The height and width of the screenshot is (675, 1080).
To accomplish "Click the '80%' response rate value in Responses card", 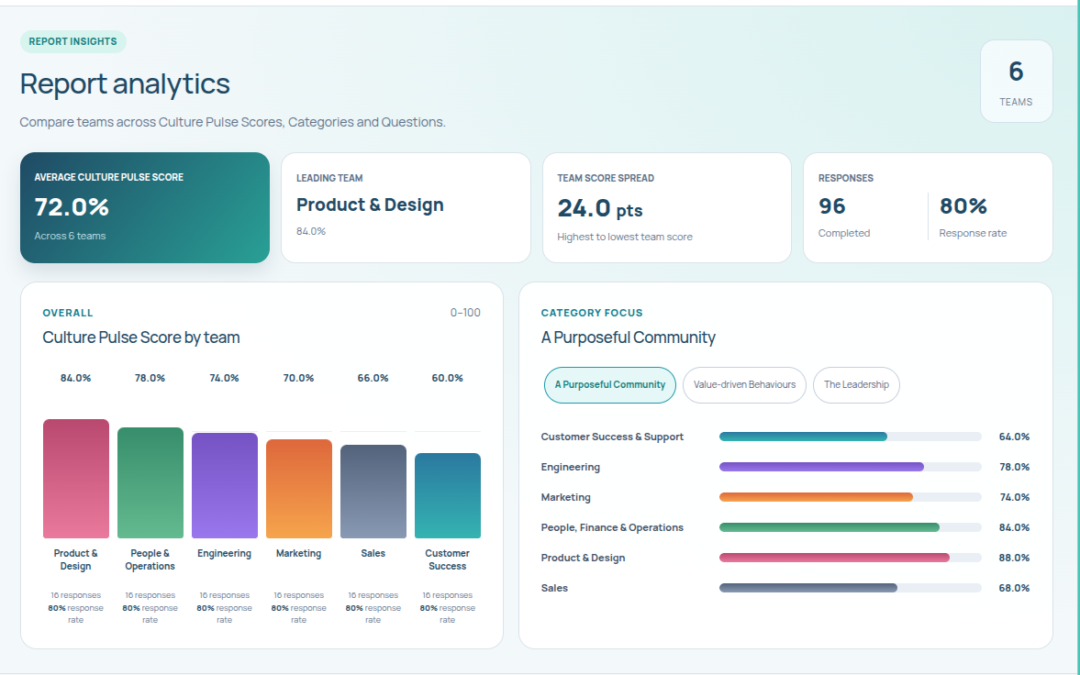I will click(x=963, y=206).
